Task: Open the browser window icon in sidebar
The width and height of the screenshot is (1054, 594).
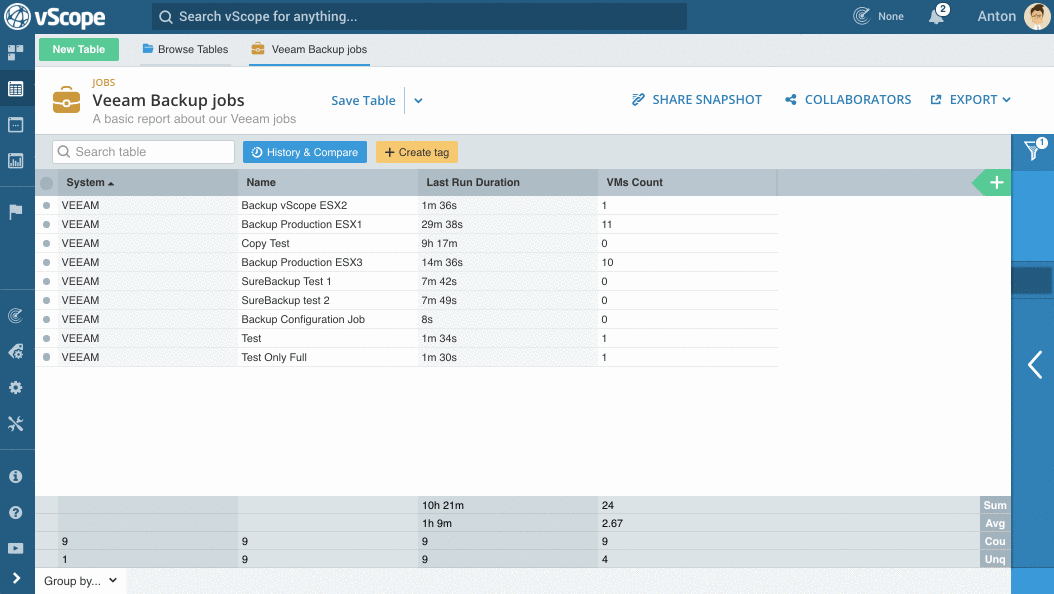Action: pyautogui.click(x=15, y=125)
